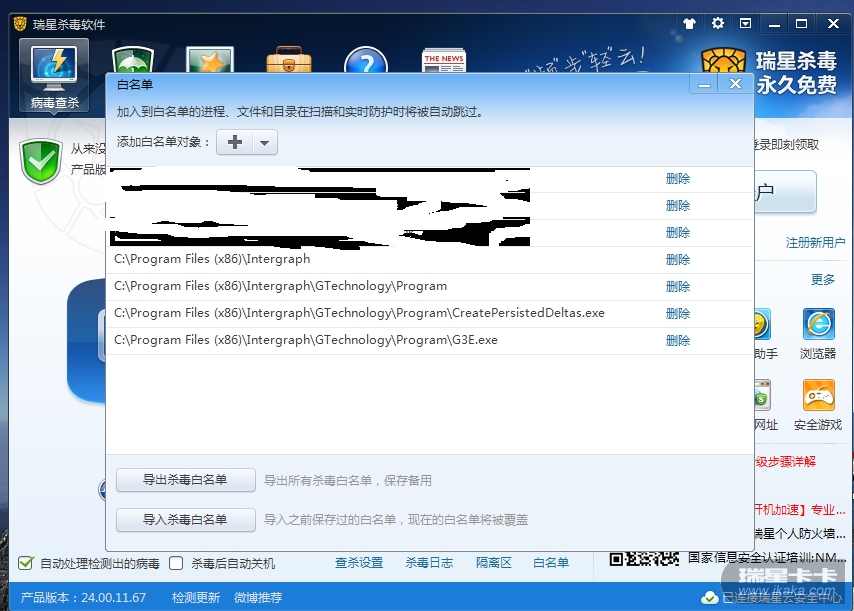Click 更多 link on right panel
Viewport: 854px width, 611px height.
[x=822, y=280]
